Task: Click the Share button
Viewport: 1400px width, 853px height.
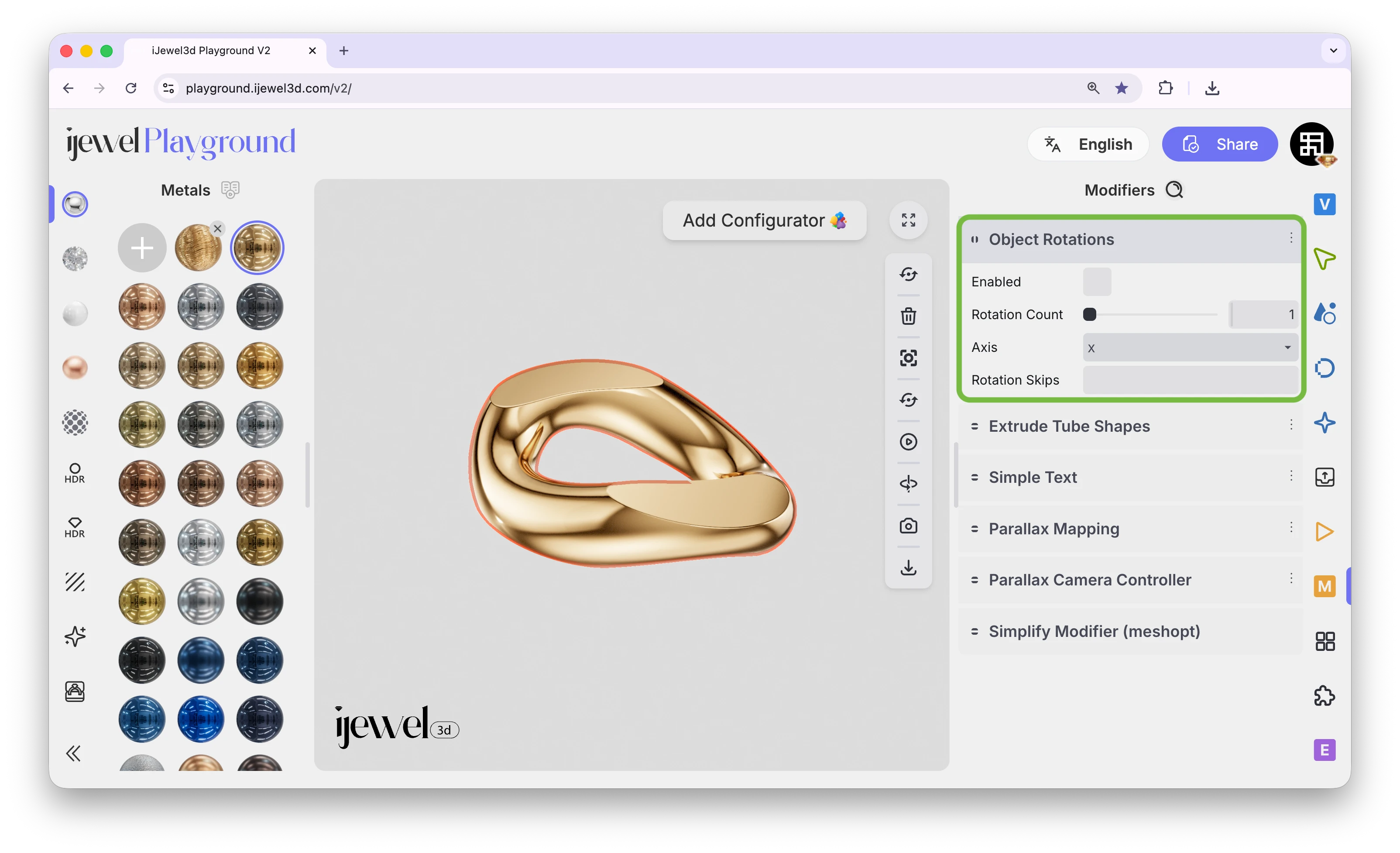Action: (x=1219, y=144)
